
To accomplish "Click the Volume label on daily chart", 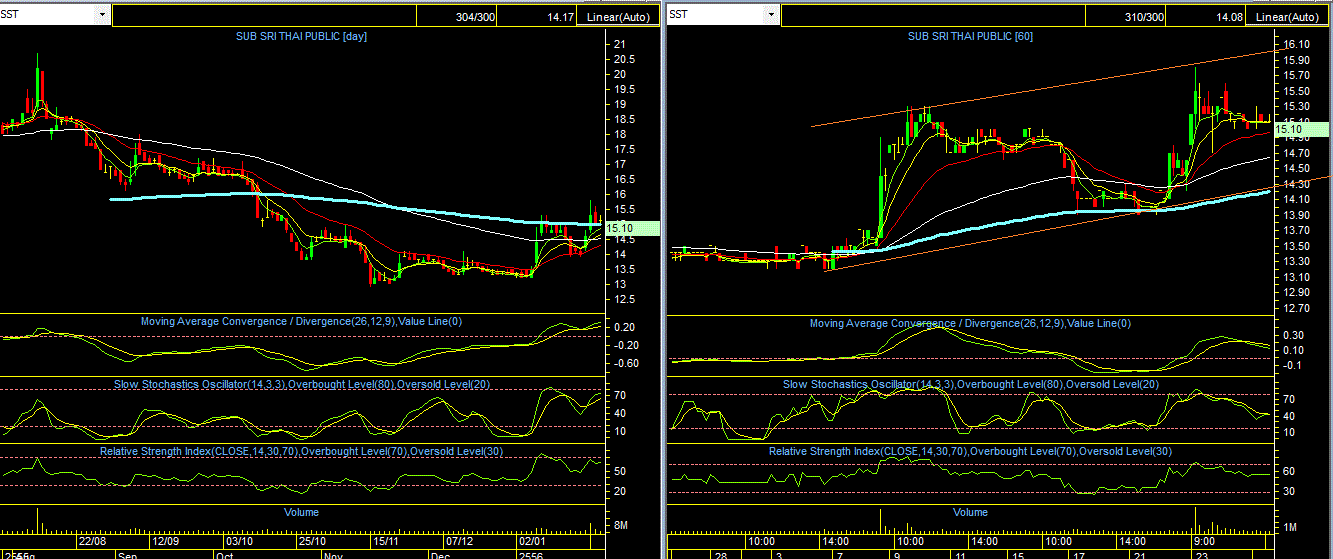I will pos(301,511).
